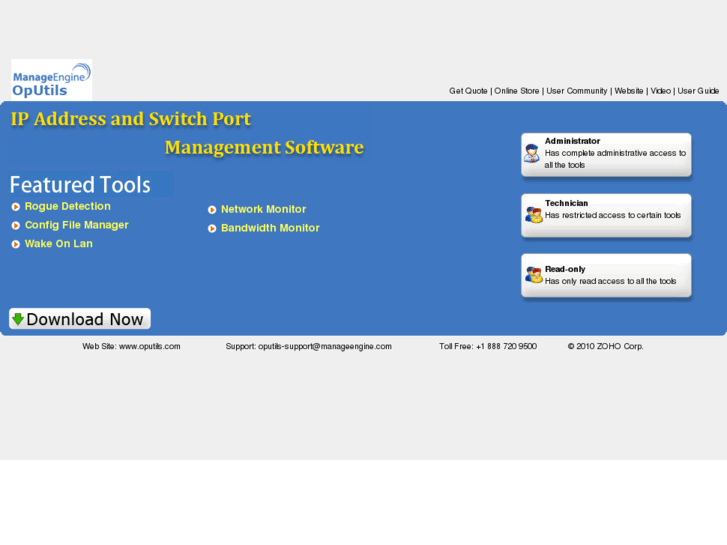This screenshot has height=545, width=727.
Task: Click the orange bullet beside Wake On Lan
Action: [x=16, y=244]
